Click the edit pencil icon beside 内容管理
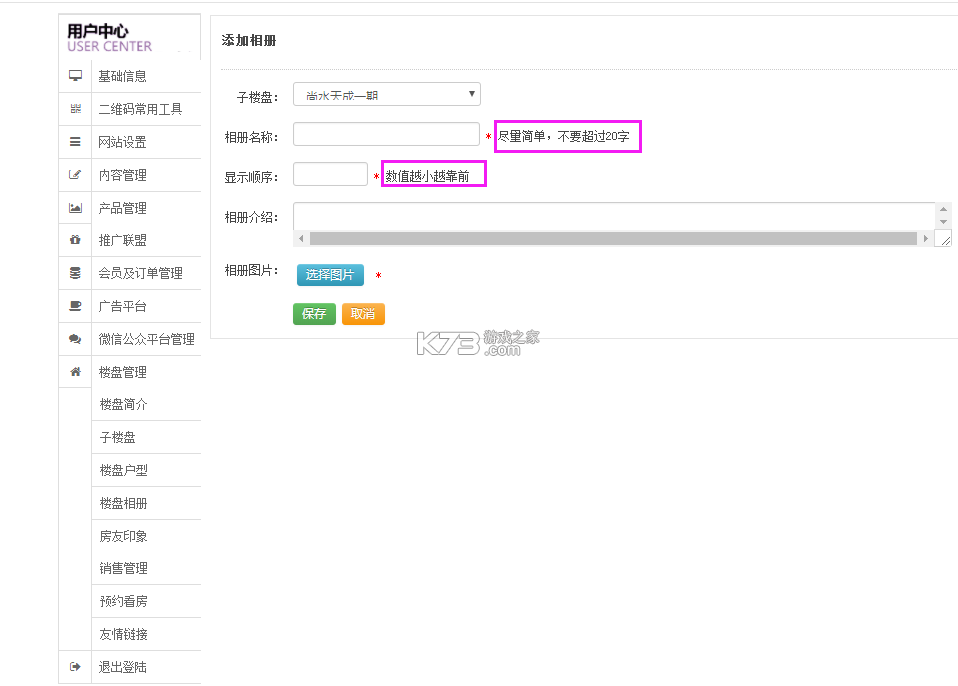Image resolution: width=958 pixels, height=686 pixels. coord(75,175)
